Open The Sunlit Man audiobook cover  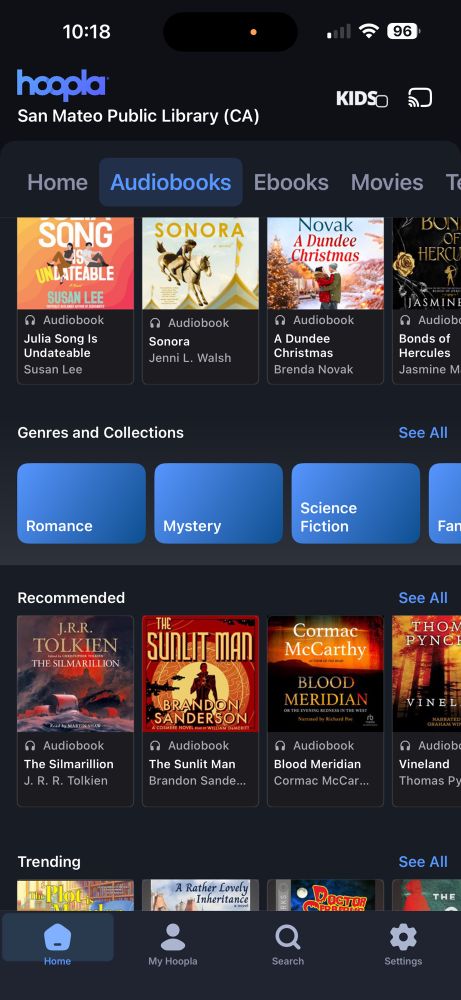point(200,673)
